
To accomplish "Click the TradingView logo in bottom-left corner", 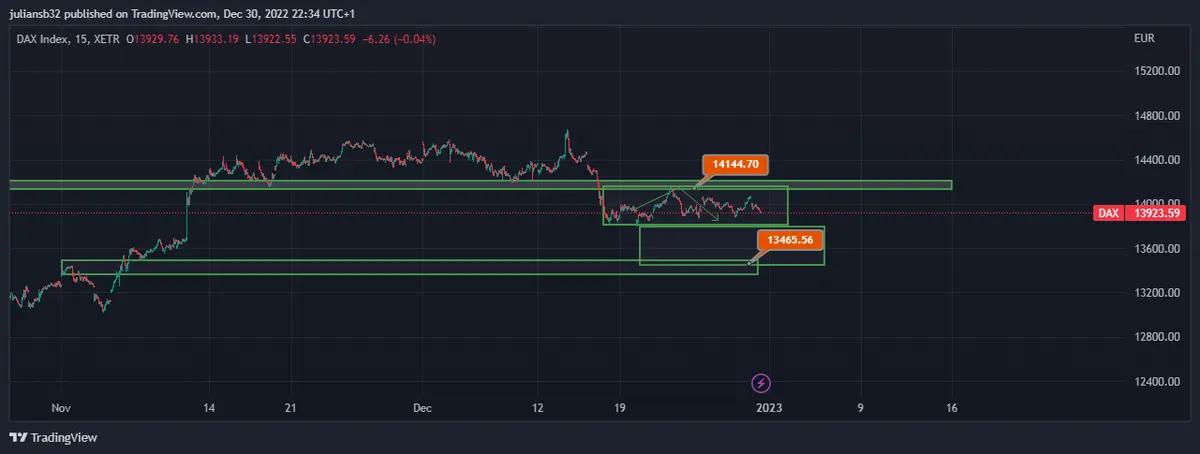I will tap(52, 438).
